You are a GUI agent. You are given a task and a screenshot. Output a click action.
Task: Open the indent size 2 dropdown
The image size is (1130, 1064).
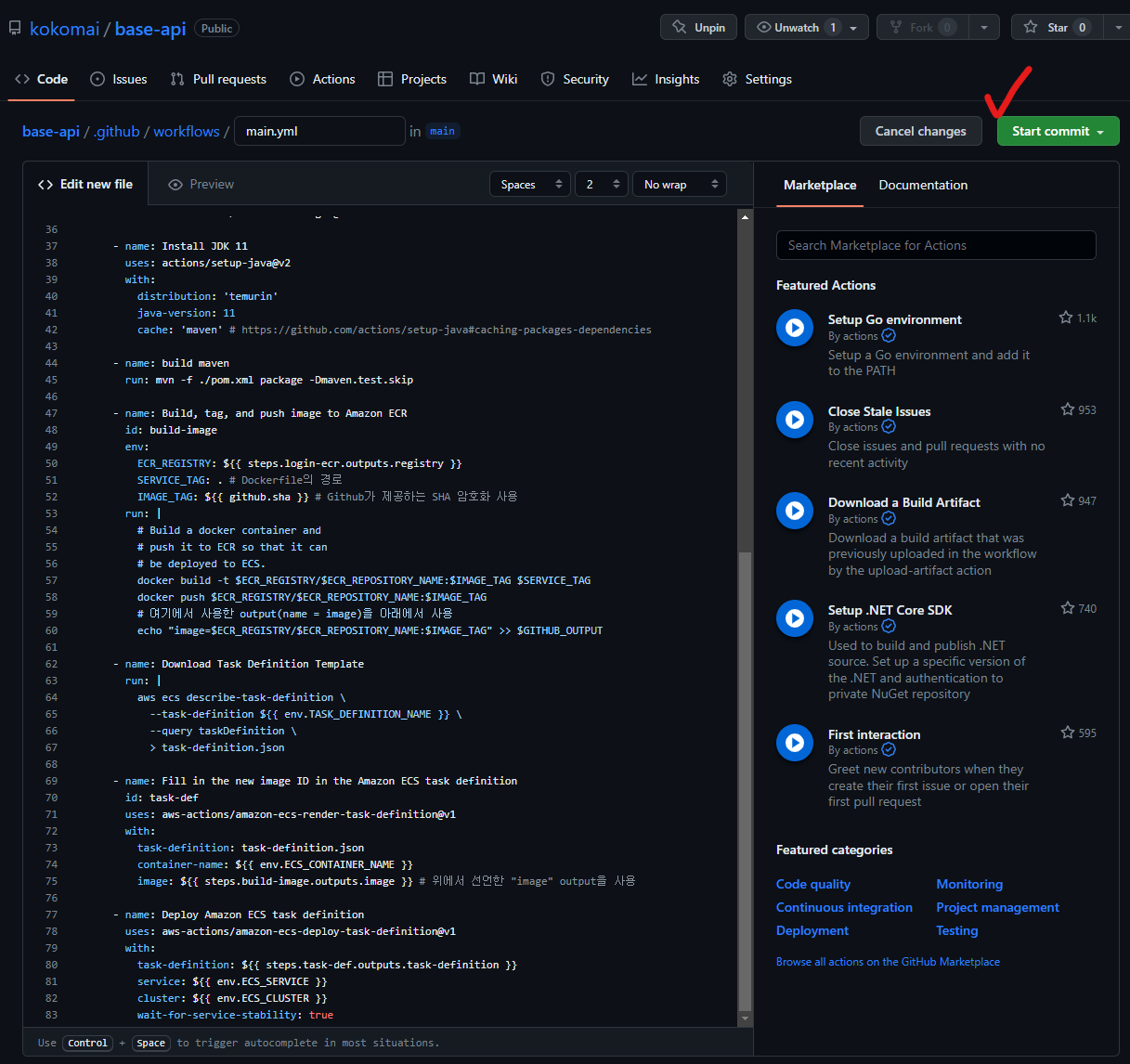pos(602,184)
